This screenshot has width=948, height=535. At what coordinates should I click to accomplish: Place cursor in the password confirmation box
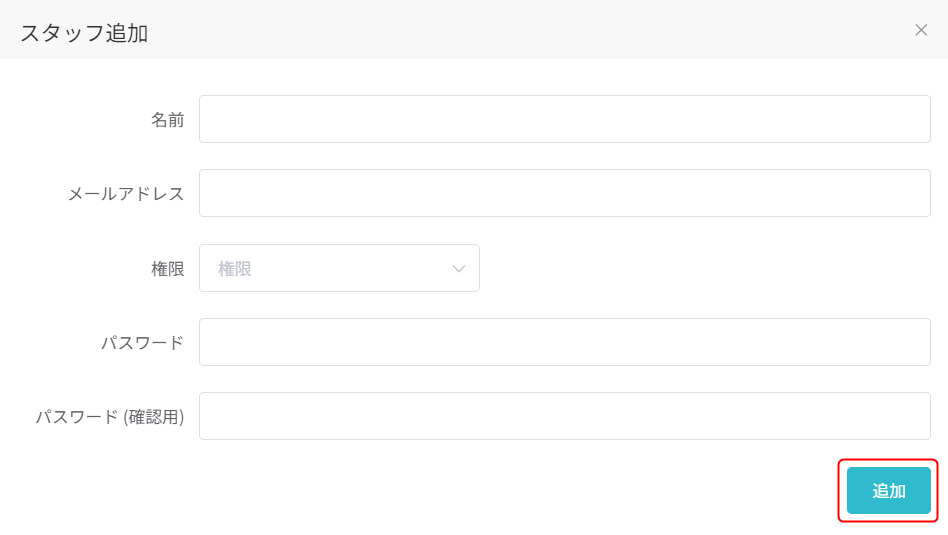tap(565, 416)
